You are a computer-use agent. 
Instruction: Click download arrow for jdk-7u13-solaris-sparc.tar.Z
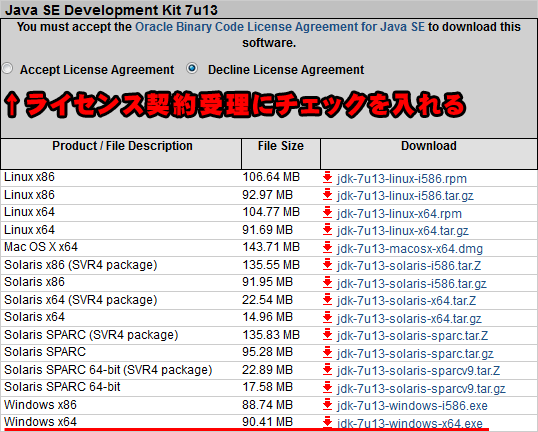click(328, 335)
